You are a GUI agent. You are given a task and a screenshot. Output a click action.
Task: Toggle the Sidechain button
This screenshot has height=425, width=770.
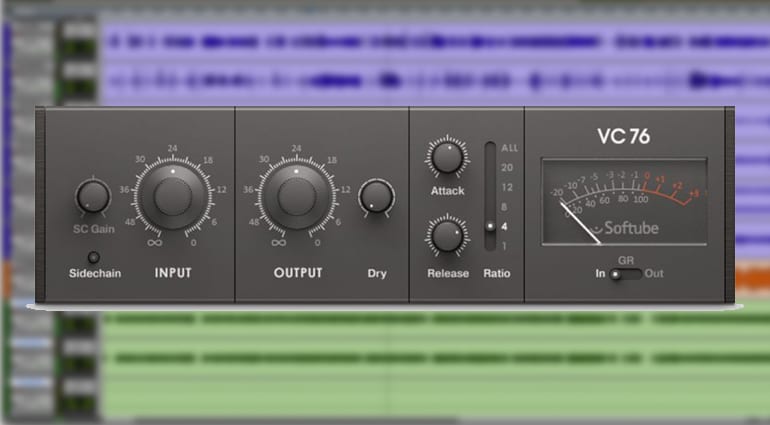pos(93,257)
